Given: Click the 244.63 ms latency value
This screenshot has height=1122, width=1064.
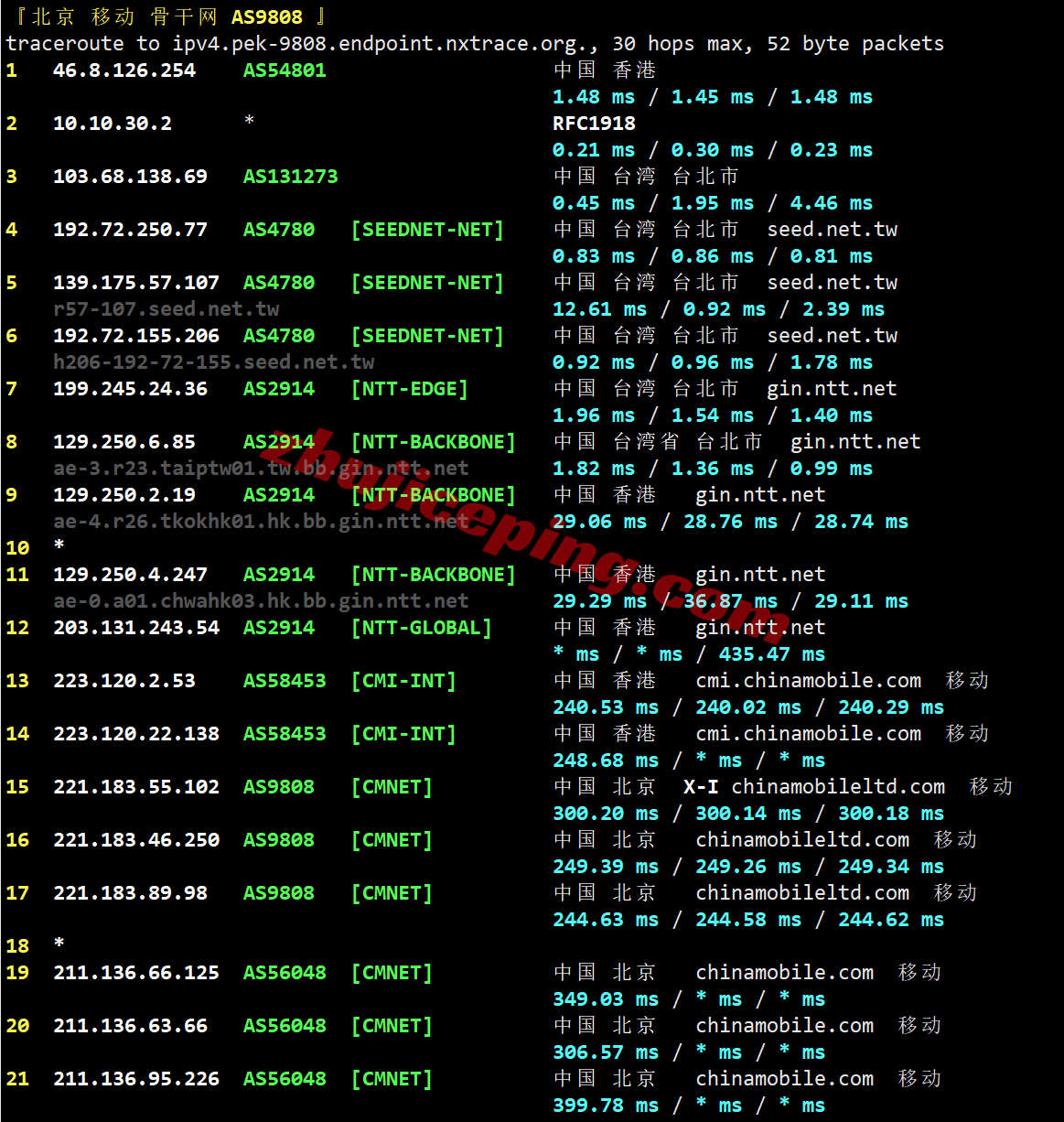Looking at the screenshot, I should 606,920.
